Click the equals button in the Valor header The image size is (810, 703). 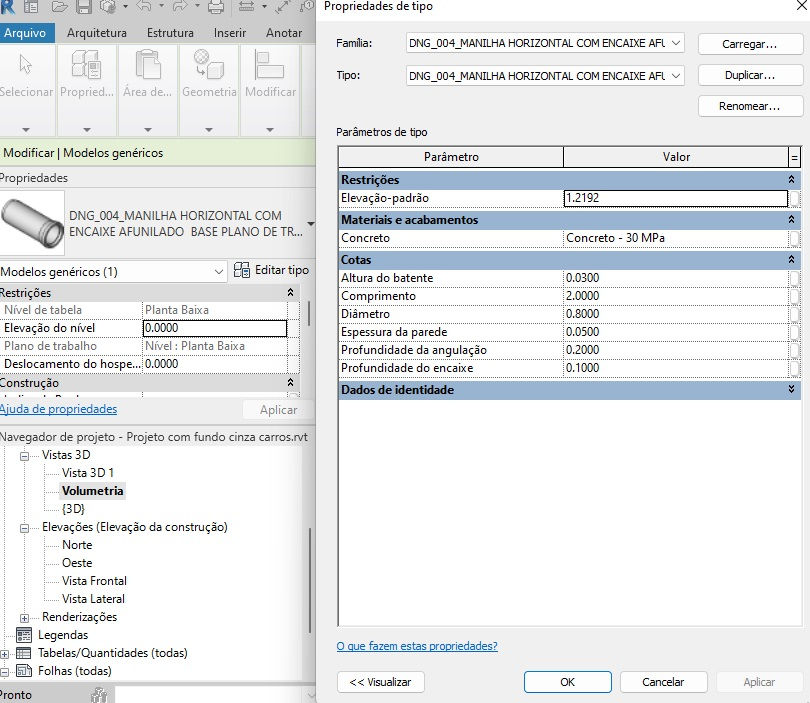coord(795,157)
